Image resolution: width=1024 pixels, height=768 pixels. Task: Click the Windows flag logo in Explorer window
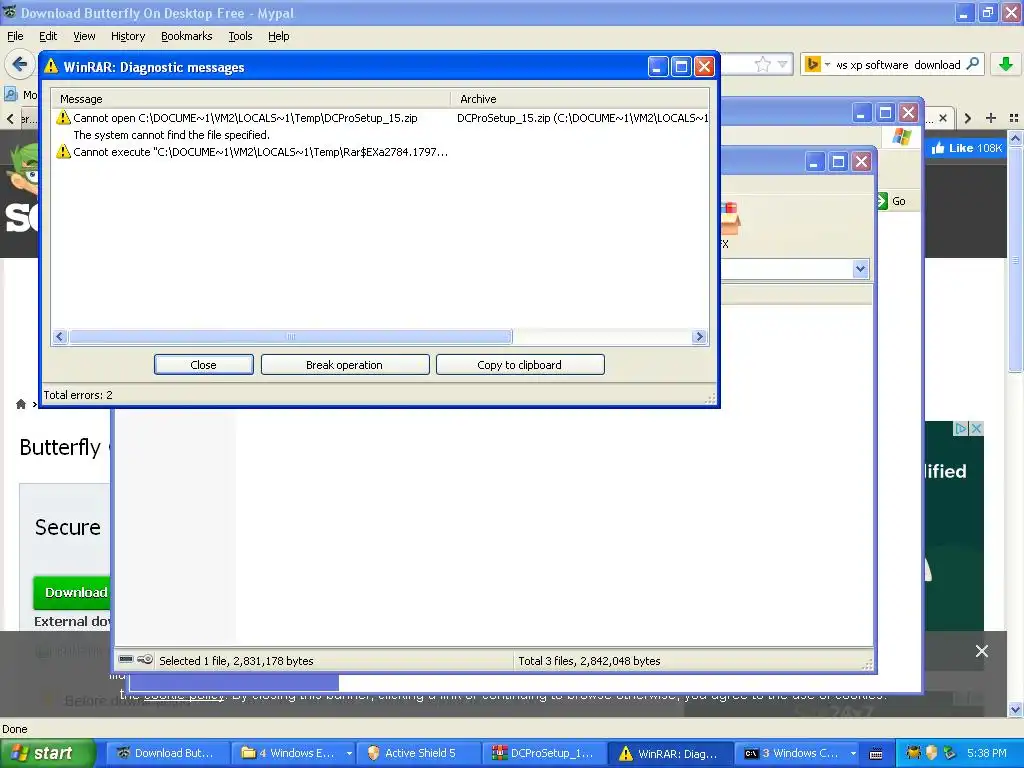[x=902, y=137]
